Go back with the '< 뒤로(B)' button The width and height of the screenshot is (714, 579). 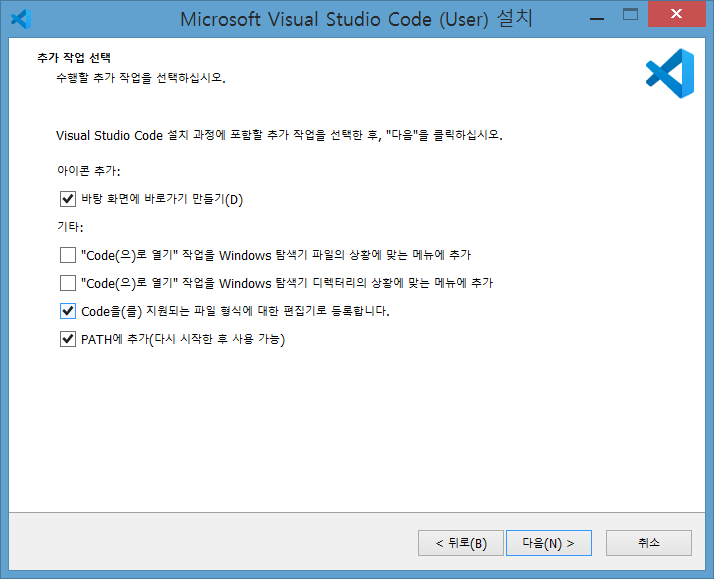pyautogui.click(x=461, y=543)
